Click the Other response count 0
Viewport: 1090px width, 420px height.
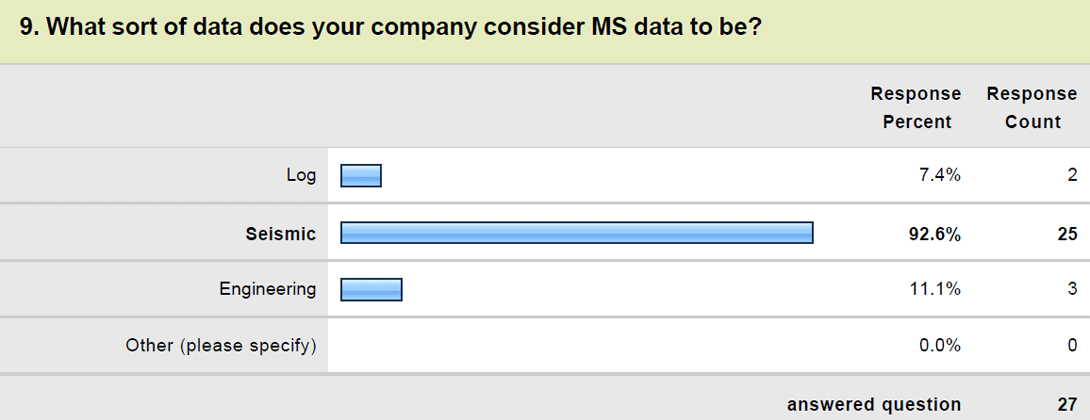(x=1073, y=346)
